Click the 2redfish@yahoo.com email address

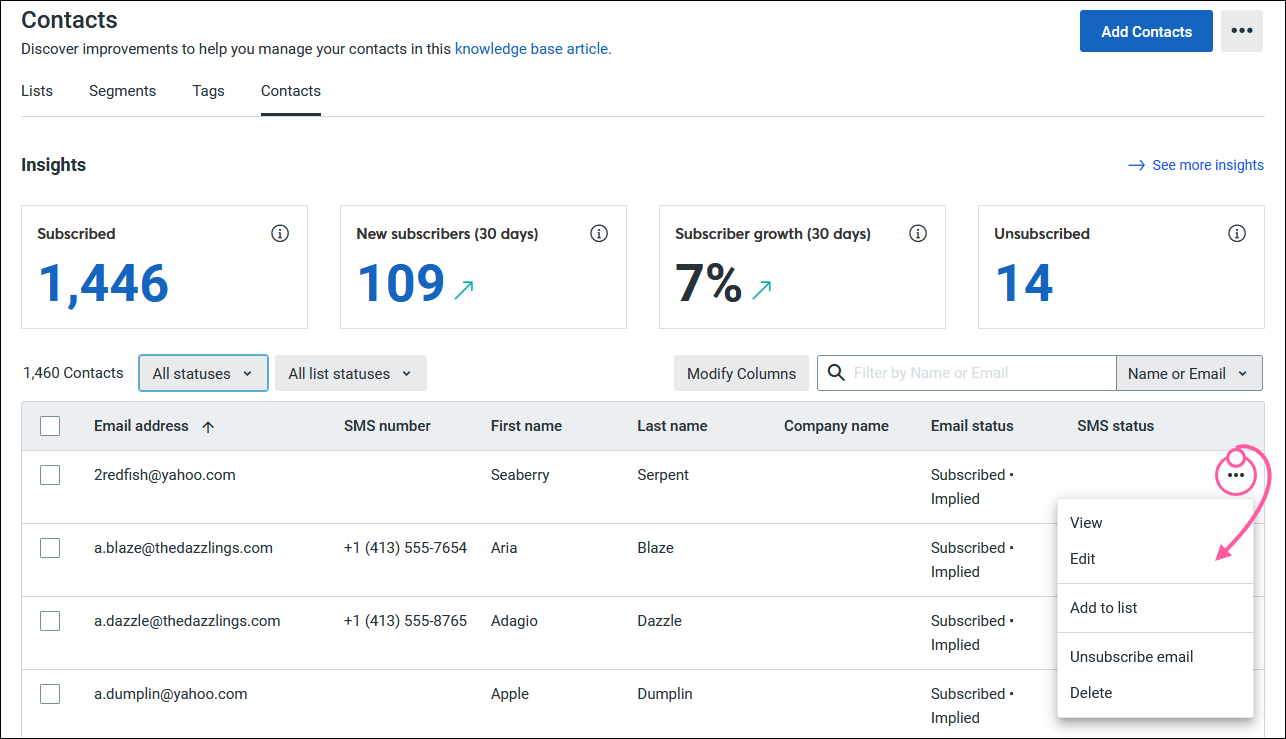165,475
